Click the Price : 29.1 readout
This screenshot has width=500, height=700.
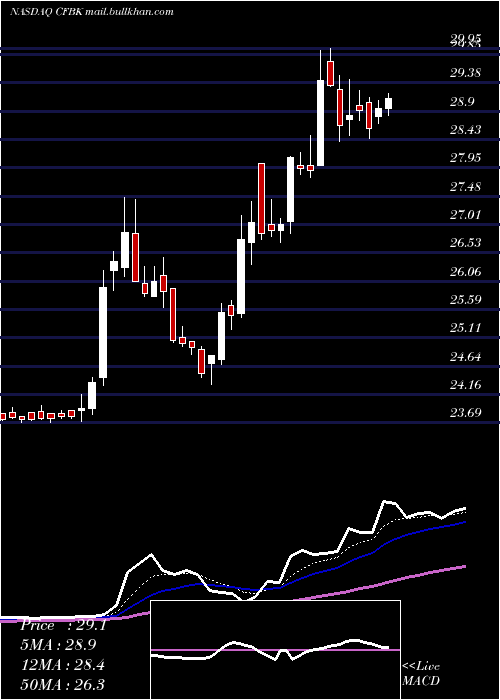coord(63,625)
